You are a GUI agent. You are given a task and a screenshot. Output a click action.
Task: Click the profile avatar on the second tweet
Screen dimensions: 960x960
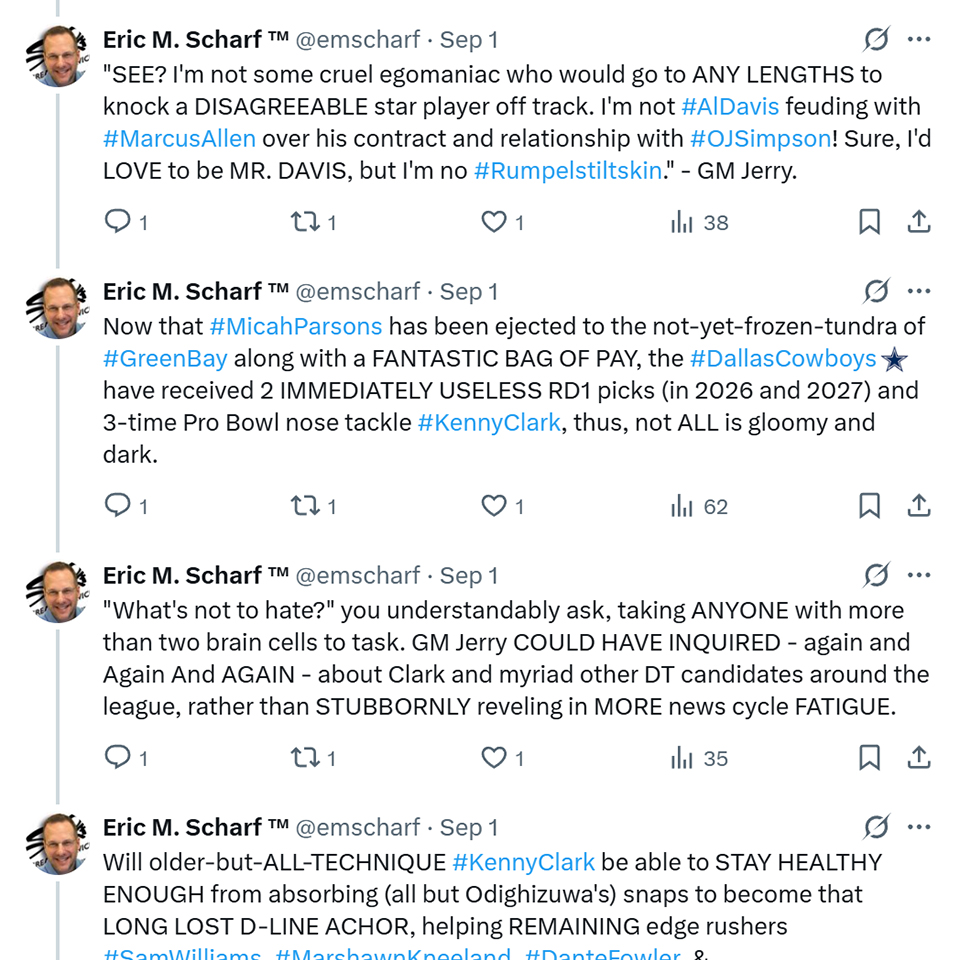pos(58,308)
